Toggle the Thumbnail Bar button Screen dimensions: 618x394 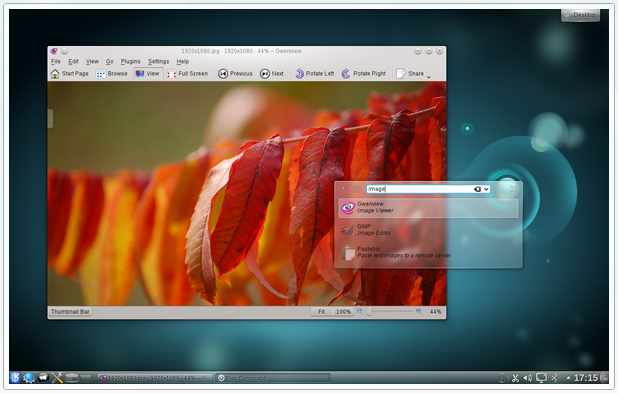pyautogui.click(x=70, y=312)
